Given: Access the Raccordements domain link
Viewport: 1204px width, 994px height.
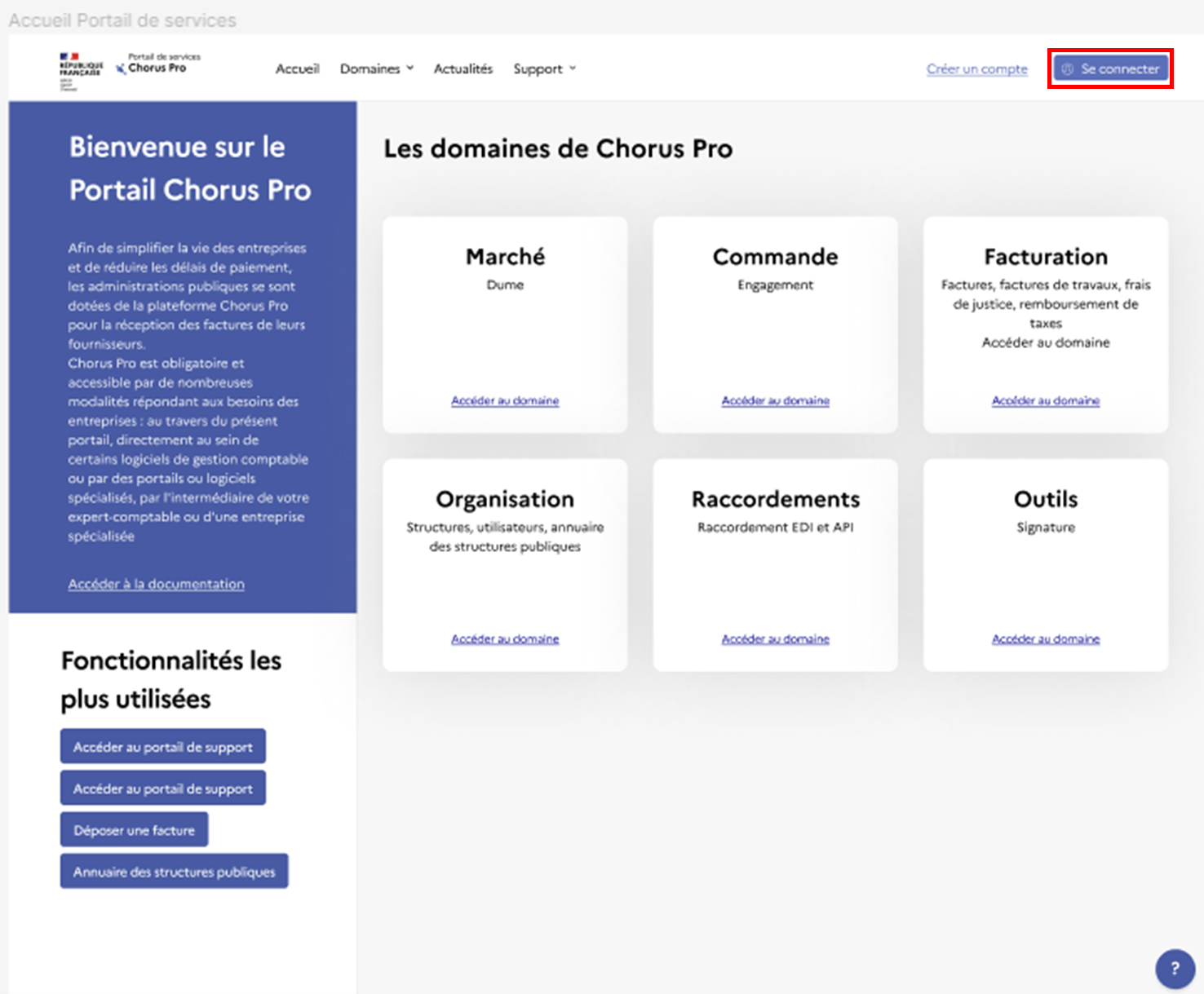Looking at the screenshot, I should click(776, 638).
